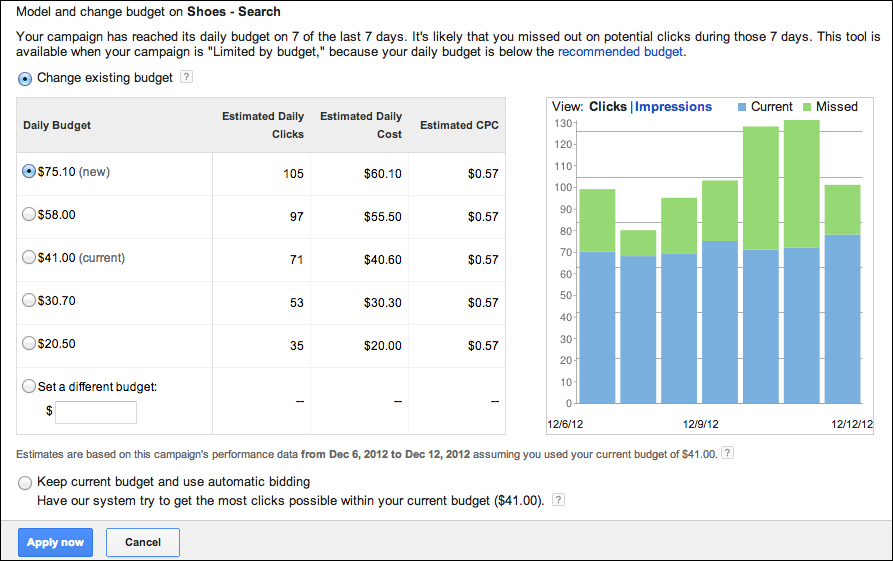
Task: Click the green Missed legend swatch
Action: 806,107
